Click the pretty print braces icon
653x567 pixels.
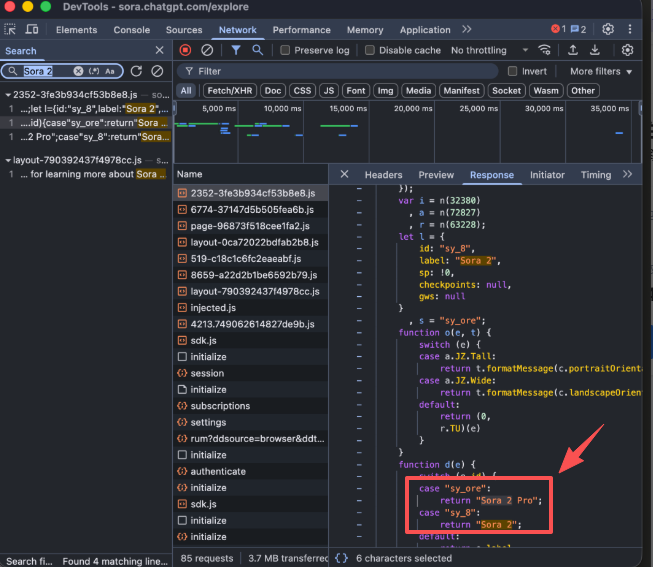tap(342, 558)
